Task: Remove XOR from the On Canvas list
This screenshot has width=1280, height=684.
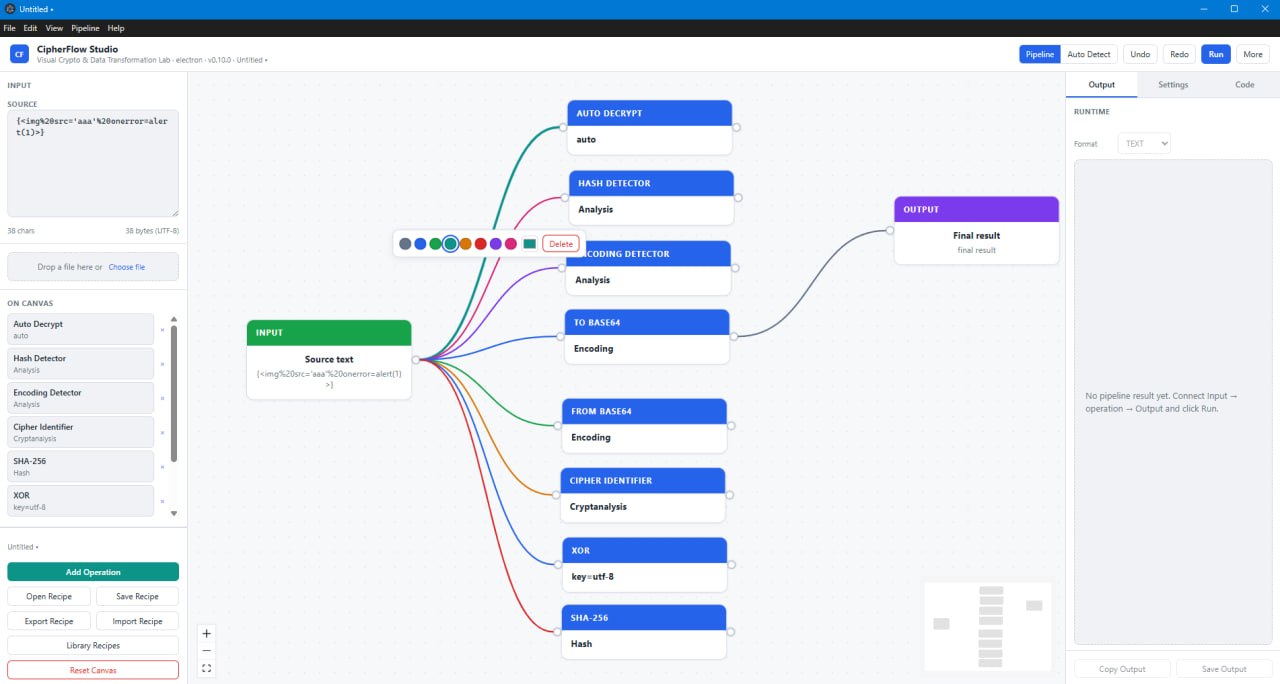Action: [162, 501]
